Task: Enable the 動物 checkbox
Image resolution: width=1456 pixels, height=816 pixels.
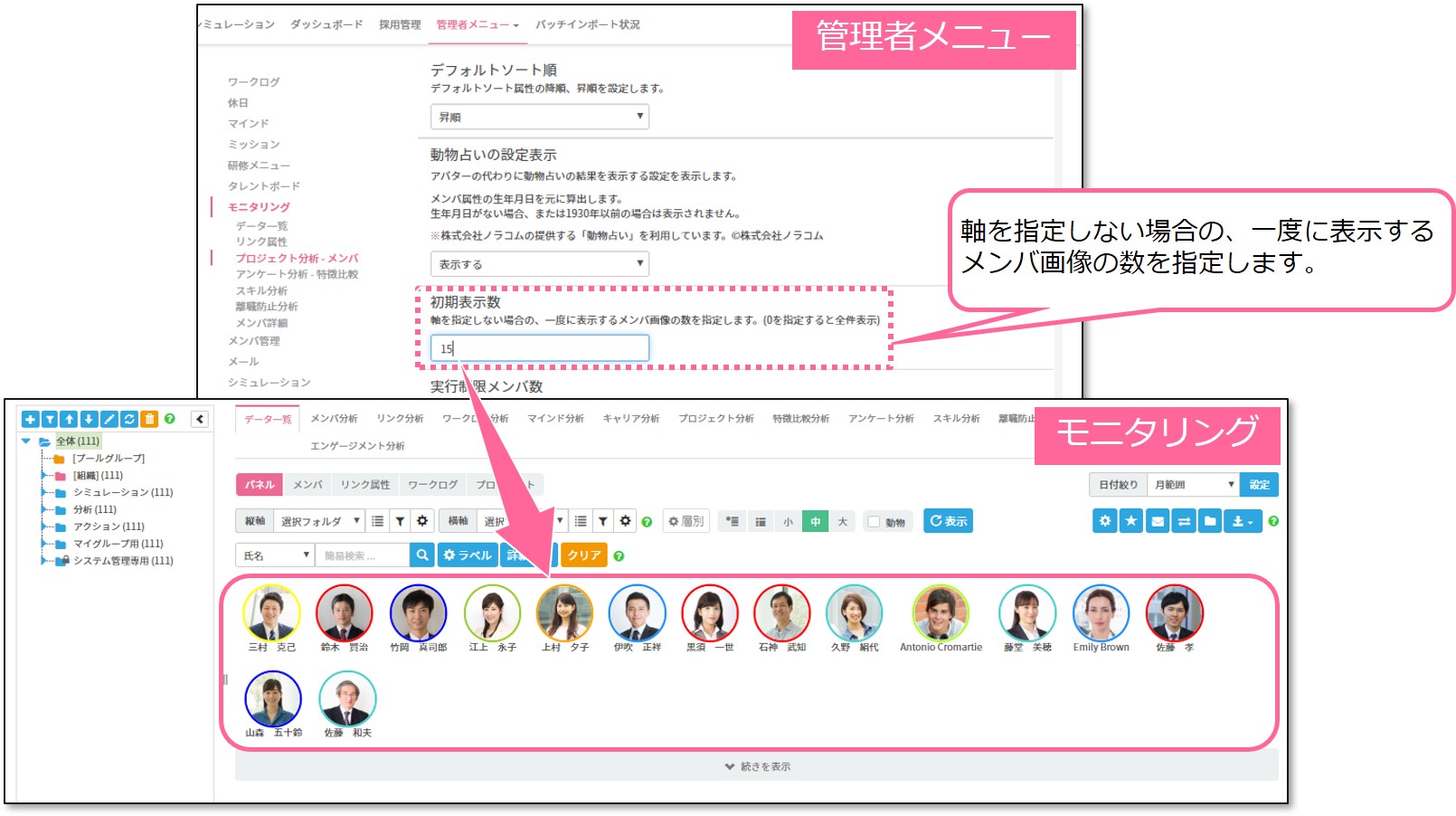Action: (874, 522)
